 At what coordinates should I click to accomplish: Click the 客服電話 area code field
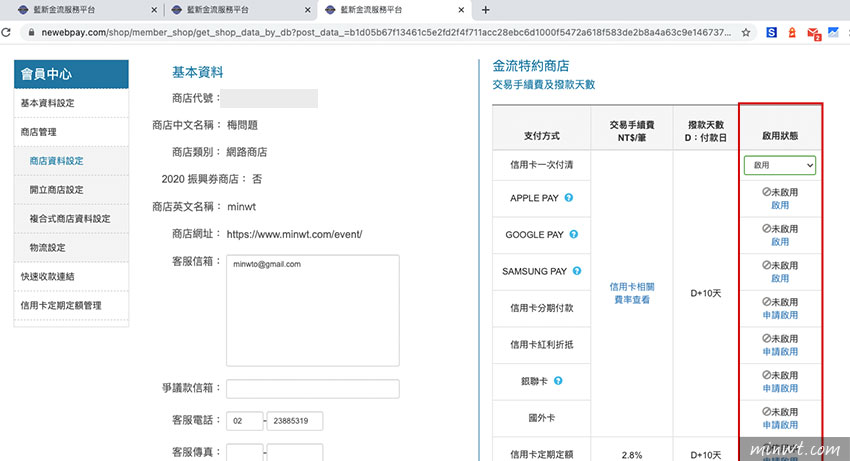244,421
